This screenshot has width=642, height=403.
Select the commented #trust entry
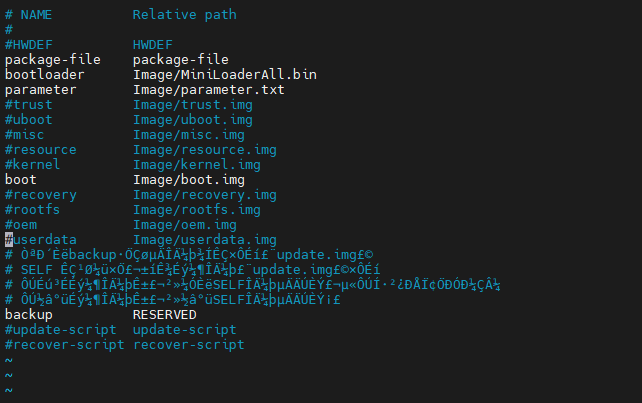click(x=29, y=105)
